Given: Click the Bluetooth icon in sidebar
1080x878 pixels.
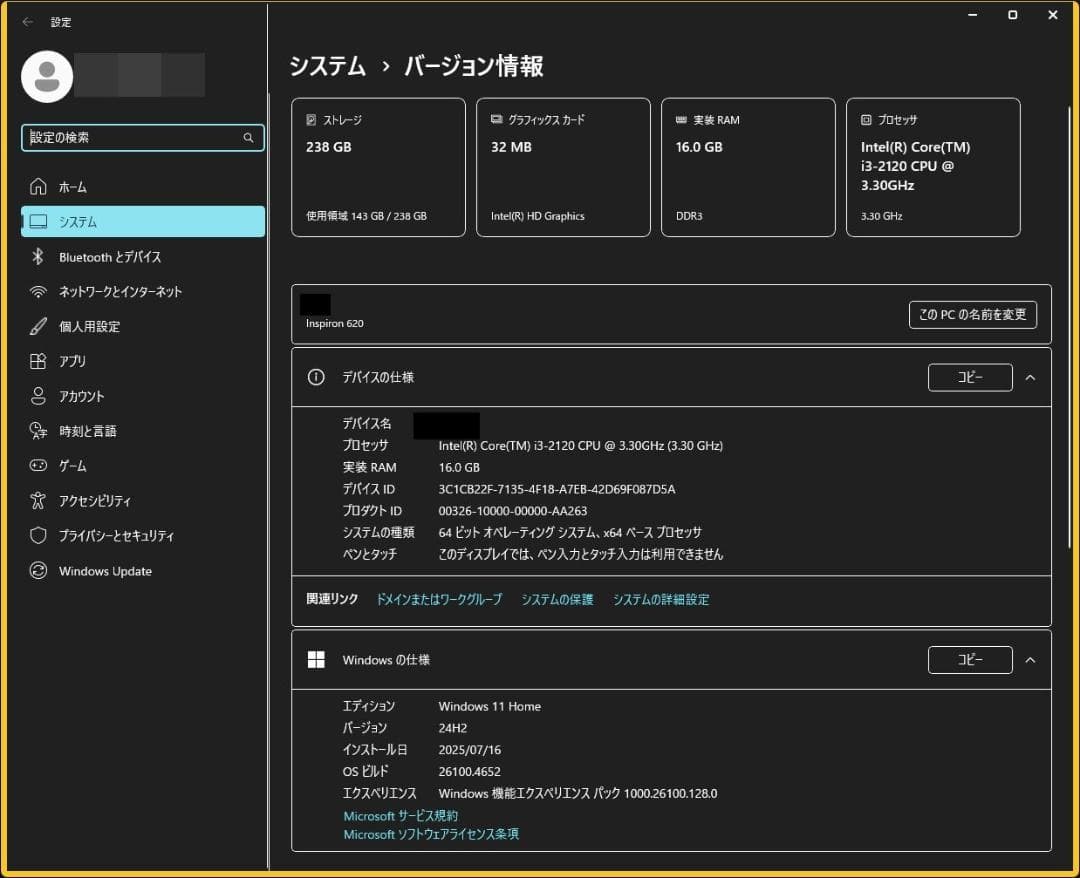Looking at the screenshot, I should pyautogui.click(x=38, y=257).
